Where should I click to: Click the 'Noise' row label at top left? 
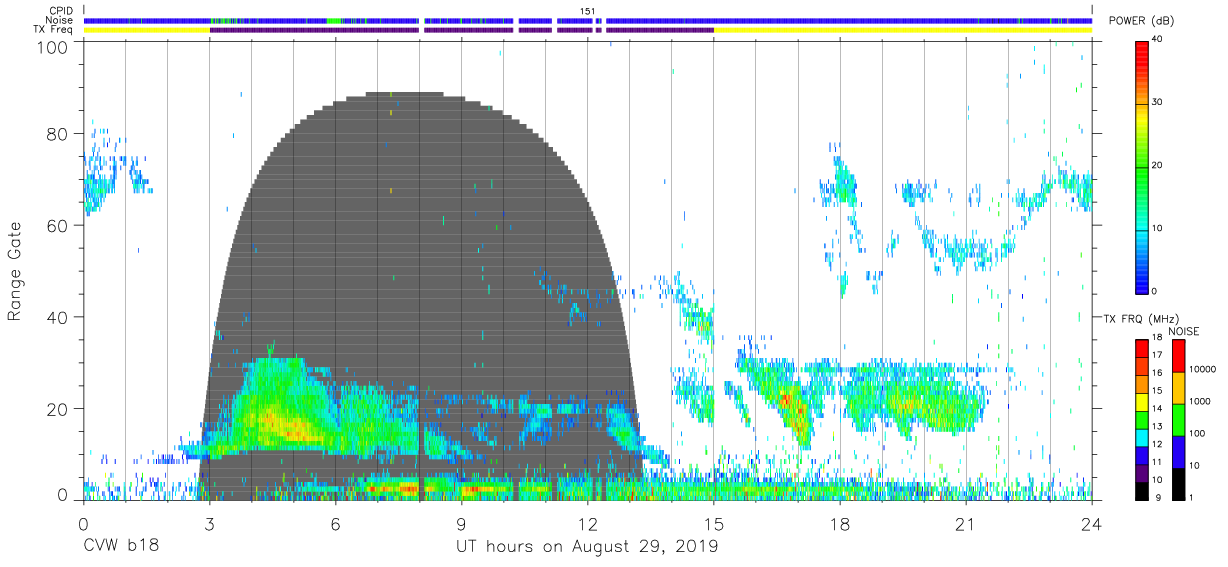[61, 20]
